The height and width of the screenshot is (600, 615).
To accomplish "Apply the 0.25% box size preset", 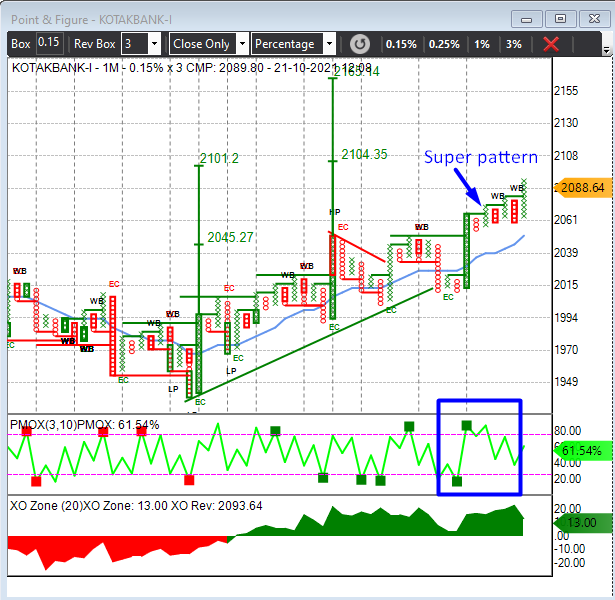I will (x=444, y=44).
